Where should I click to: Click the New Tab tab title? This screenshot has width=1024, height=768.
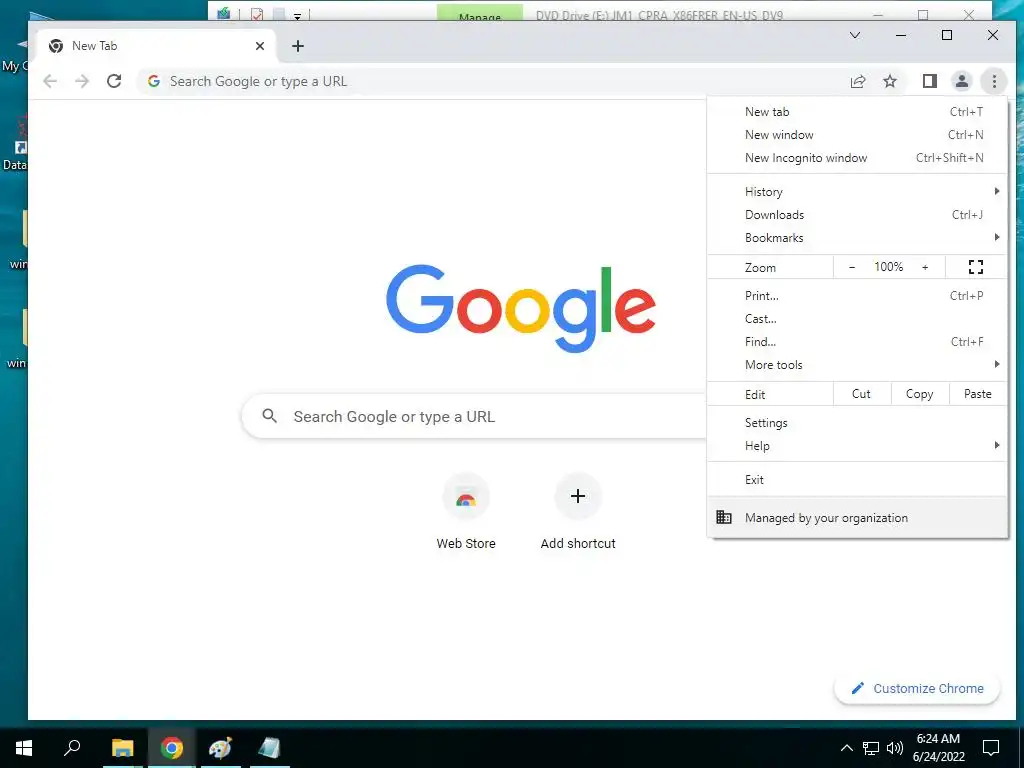95,46
